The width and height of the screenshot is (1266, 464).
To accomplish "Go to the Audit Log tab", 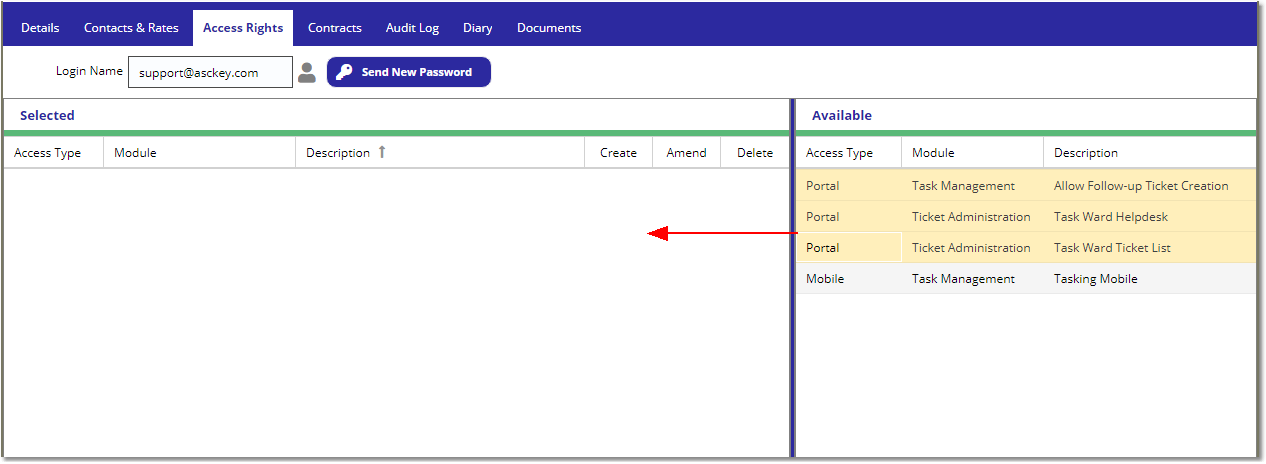I will coord(412,28).
